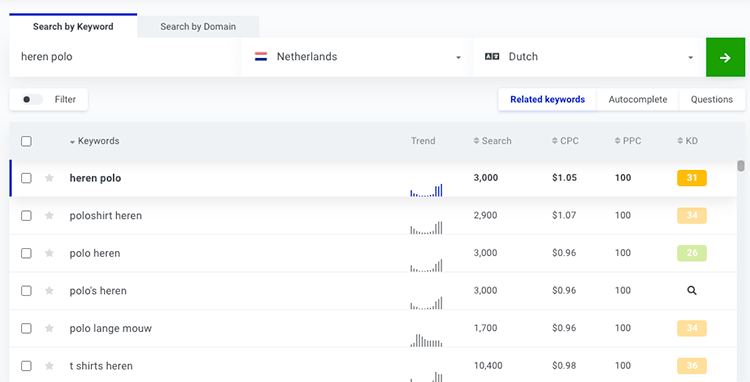Click the results table scrollbar thumb
This screenshot has width=750, height=382.
(741, 166)
